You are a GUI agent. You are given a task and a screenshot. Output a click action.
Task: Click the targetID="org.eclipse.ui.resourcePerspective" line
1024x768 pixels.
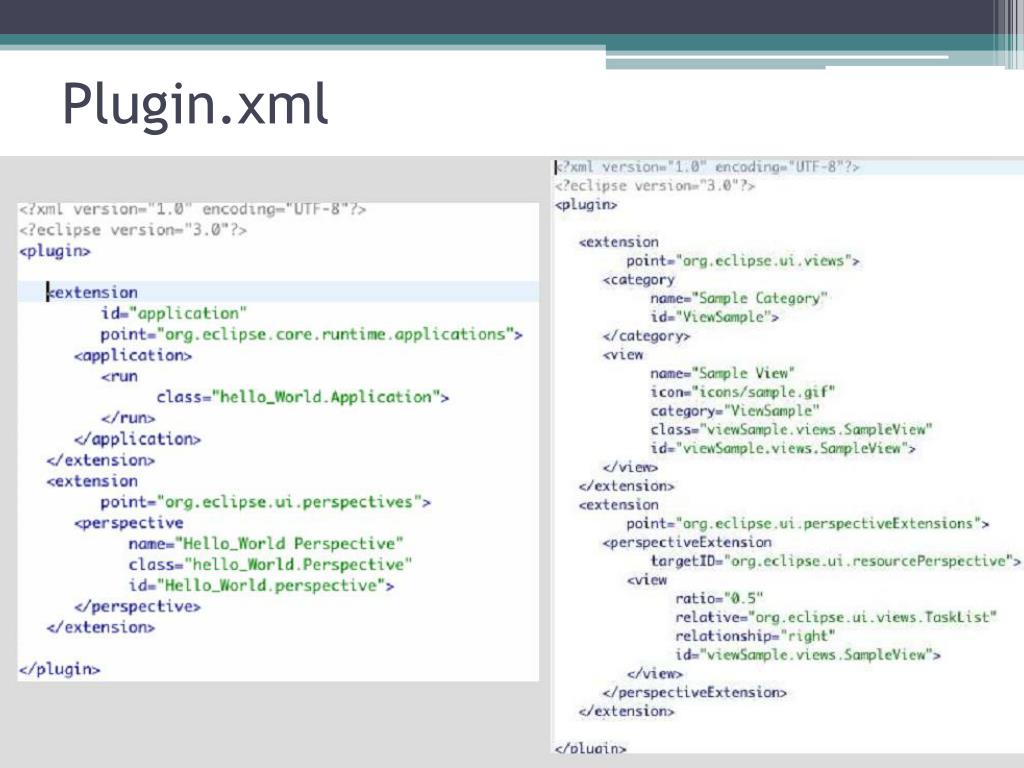click(x=835, y=561)
